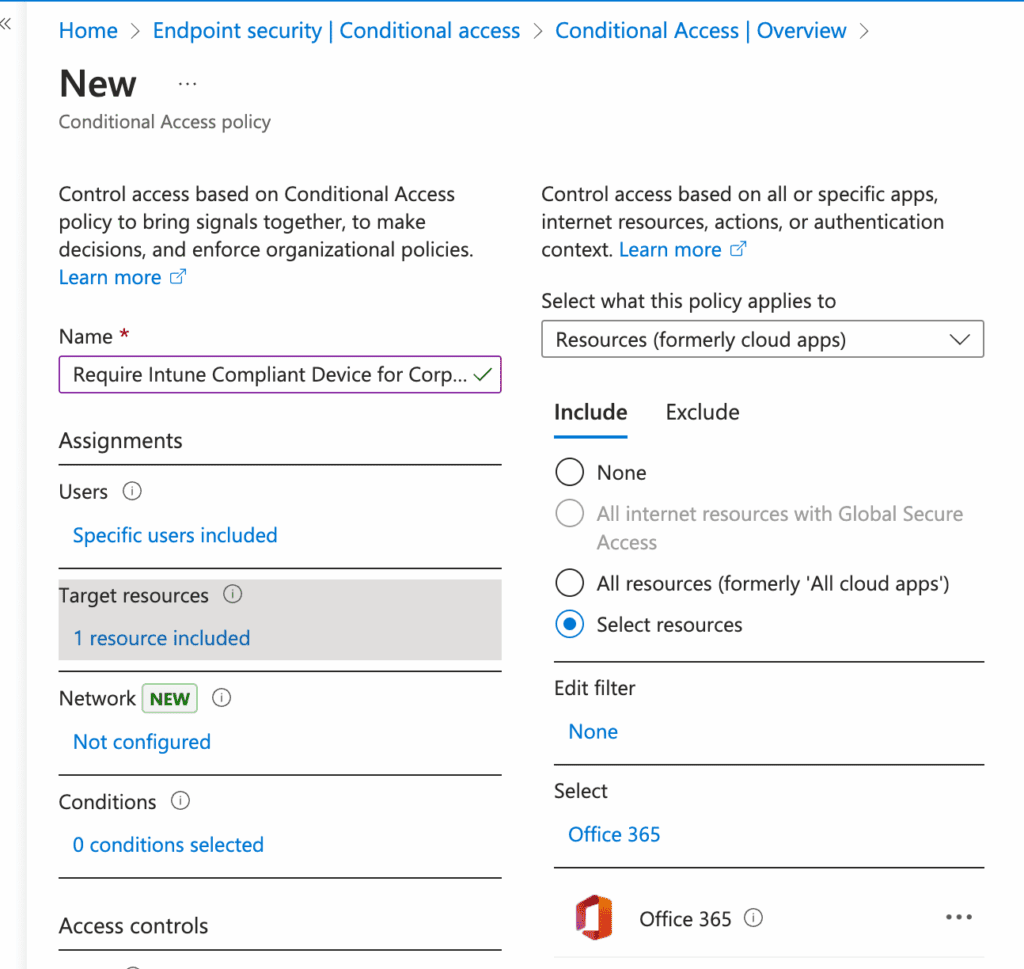Viewport: 1024px width, 969px height.
Task: Select the None radio button
Action: (569, 472)
